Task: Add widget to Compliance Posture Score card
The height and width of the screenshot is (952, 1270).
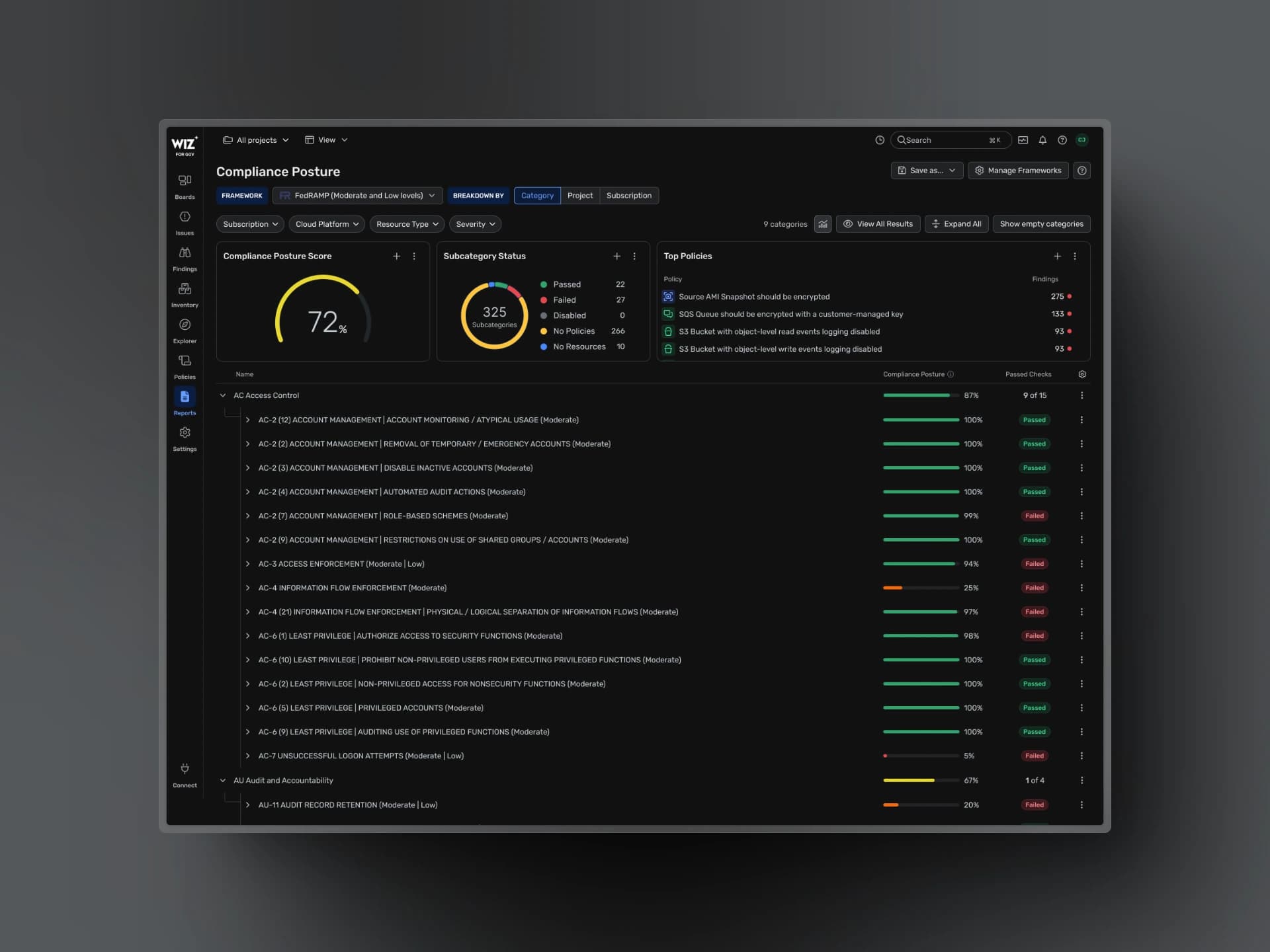Action: point(397,257)
